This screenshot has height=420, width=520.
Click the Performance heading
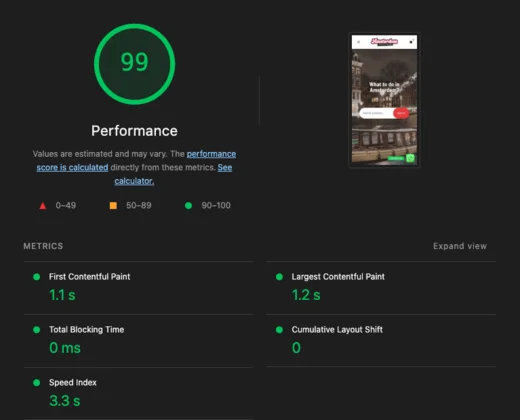pos(134,131)
